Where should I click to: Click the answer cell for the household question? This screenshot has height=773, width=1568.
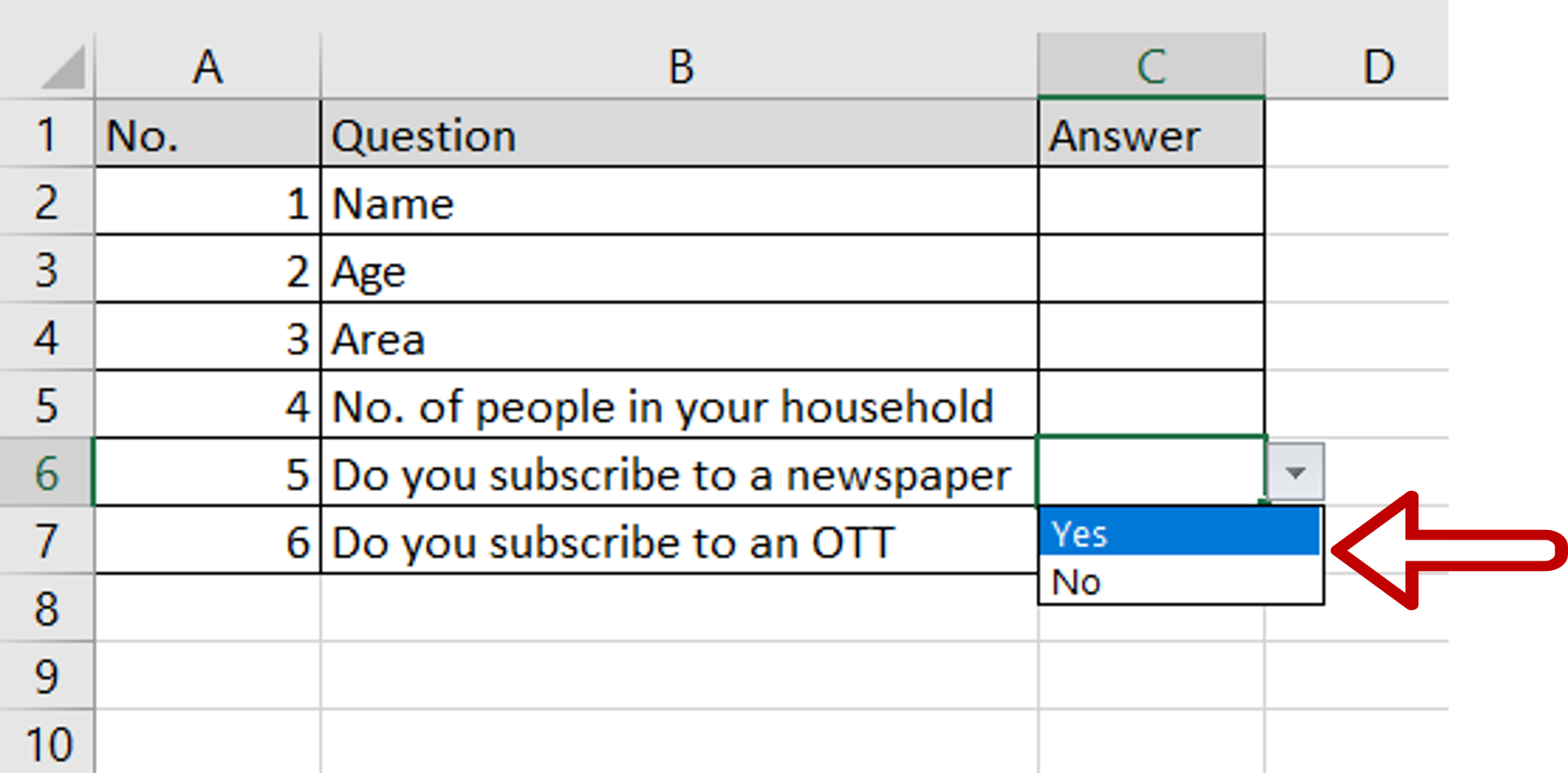tap(1150, 406)
